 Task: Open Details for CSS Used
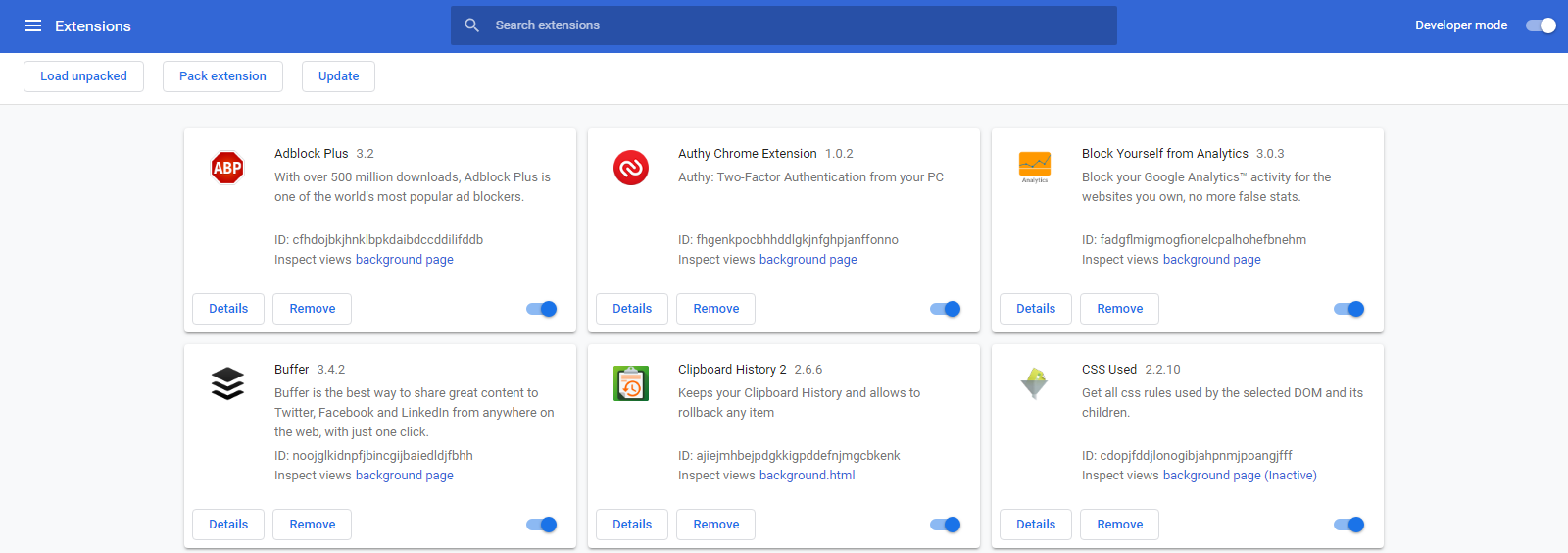click(x=1036, y=525)
